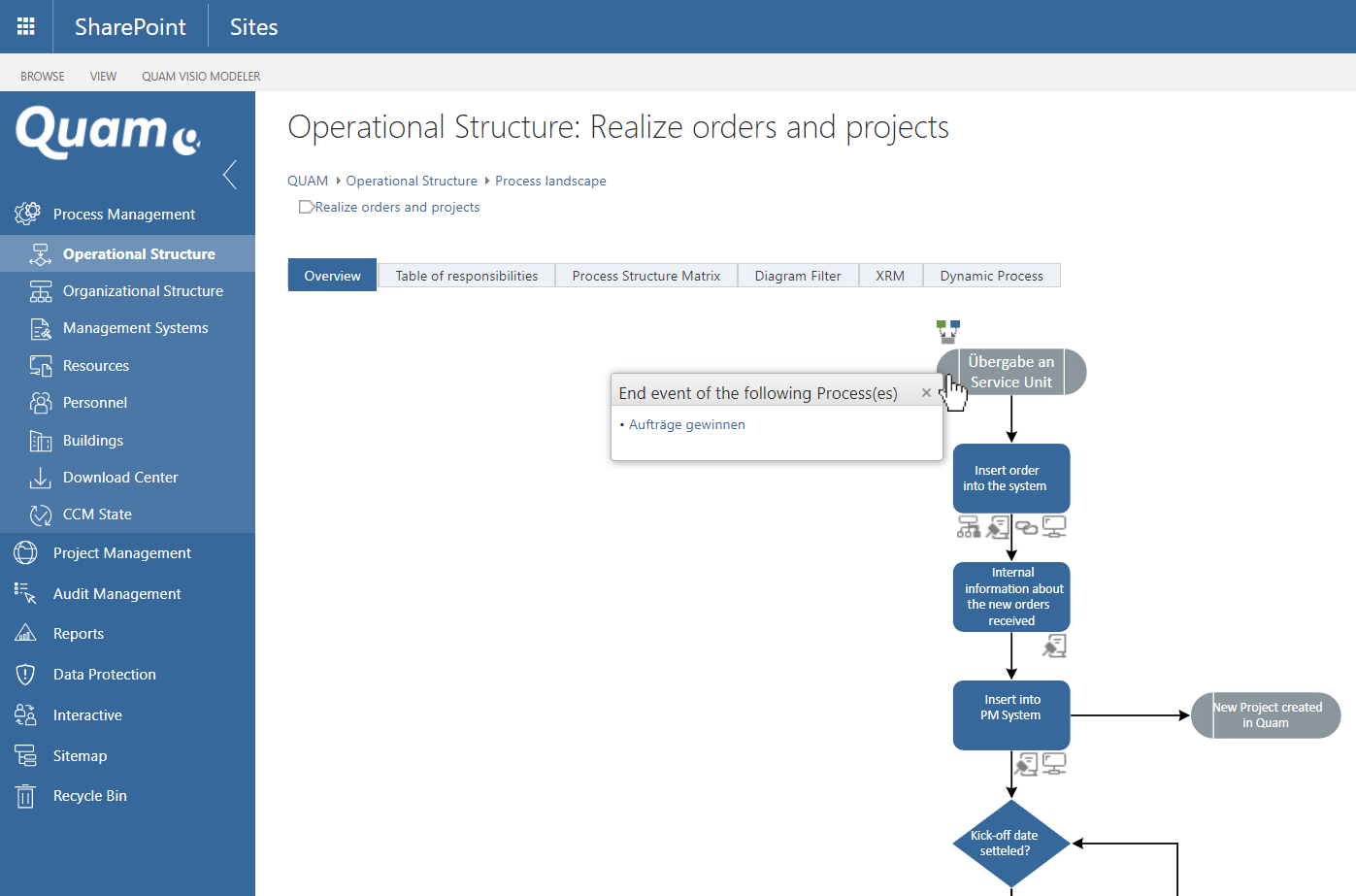Click the CCM State icon

[x=41, y=514]
